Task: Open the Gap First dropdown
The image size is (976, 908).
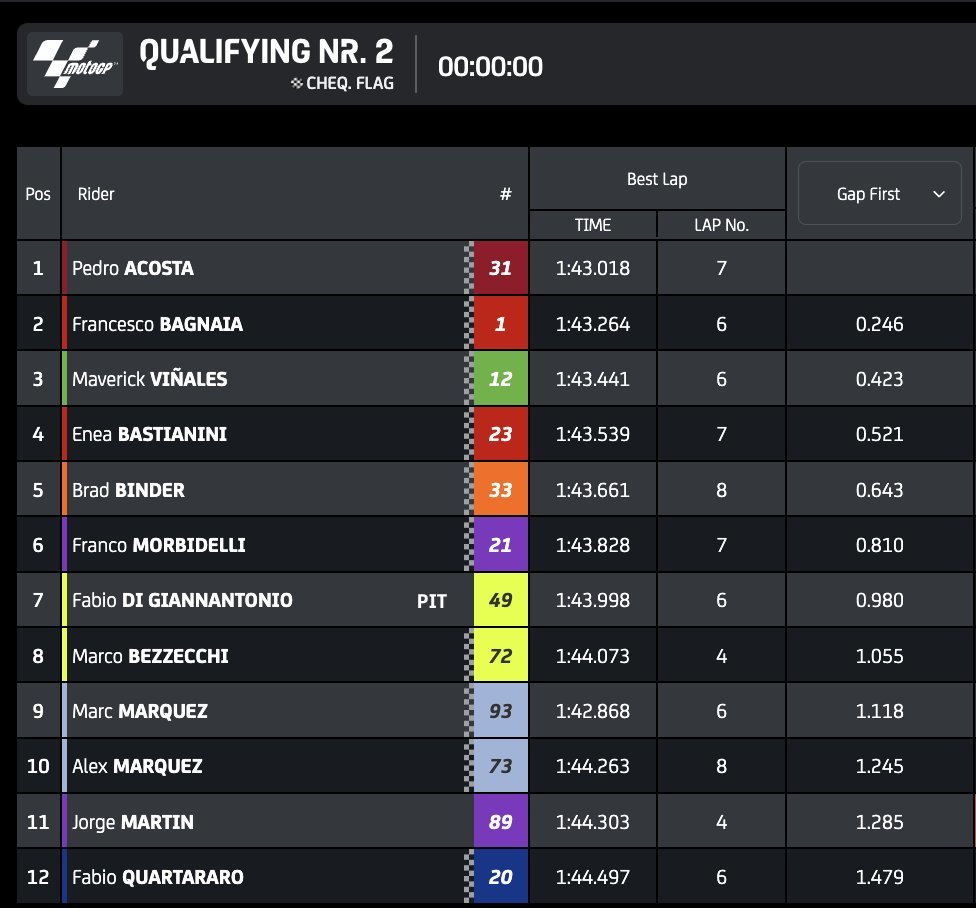Action: [x=879, y=194]
